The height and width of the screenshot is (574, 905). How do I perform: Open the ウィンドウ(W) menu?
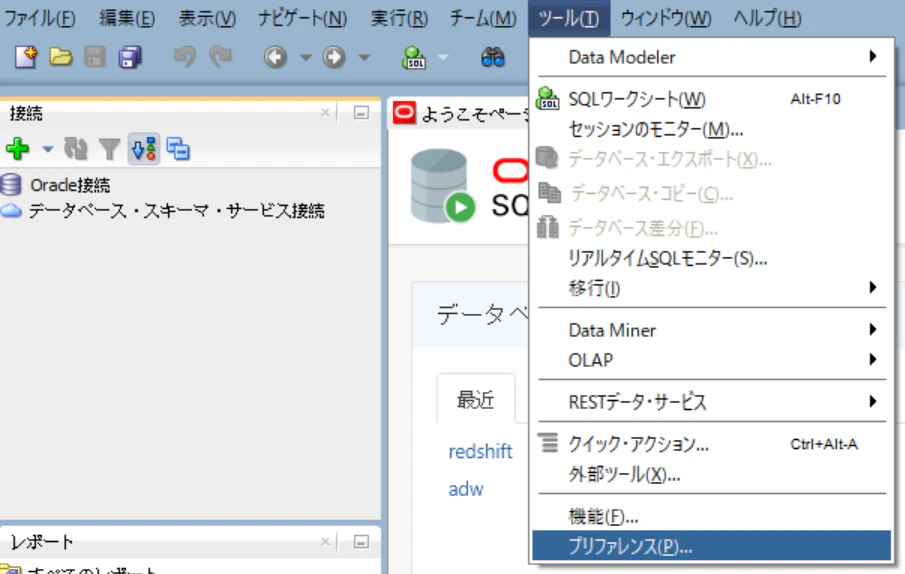665,18
